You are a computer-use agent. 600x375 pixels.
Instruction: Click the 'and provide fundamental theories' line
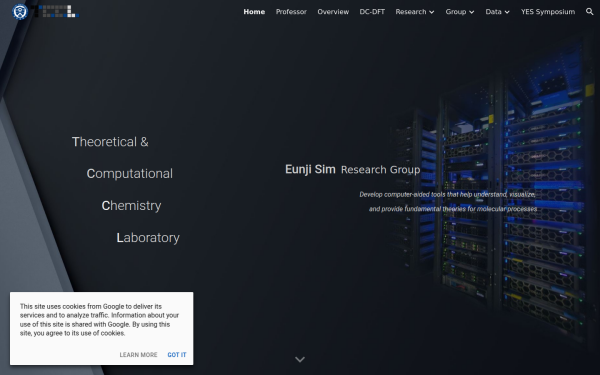coord(453,209)
